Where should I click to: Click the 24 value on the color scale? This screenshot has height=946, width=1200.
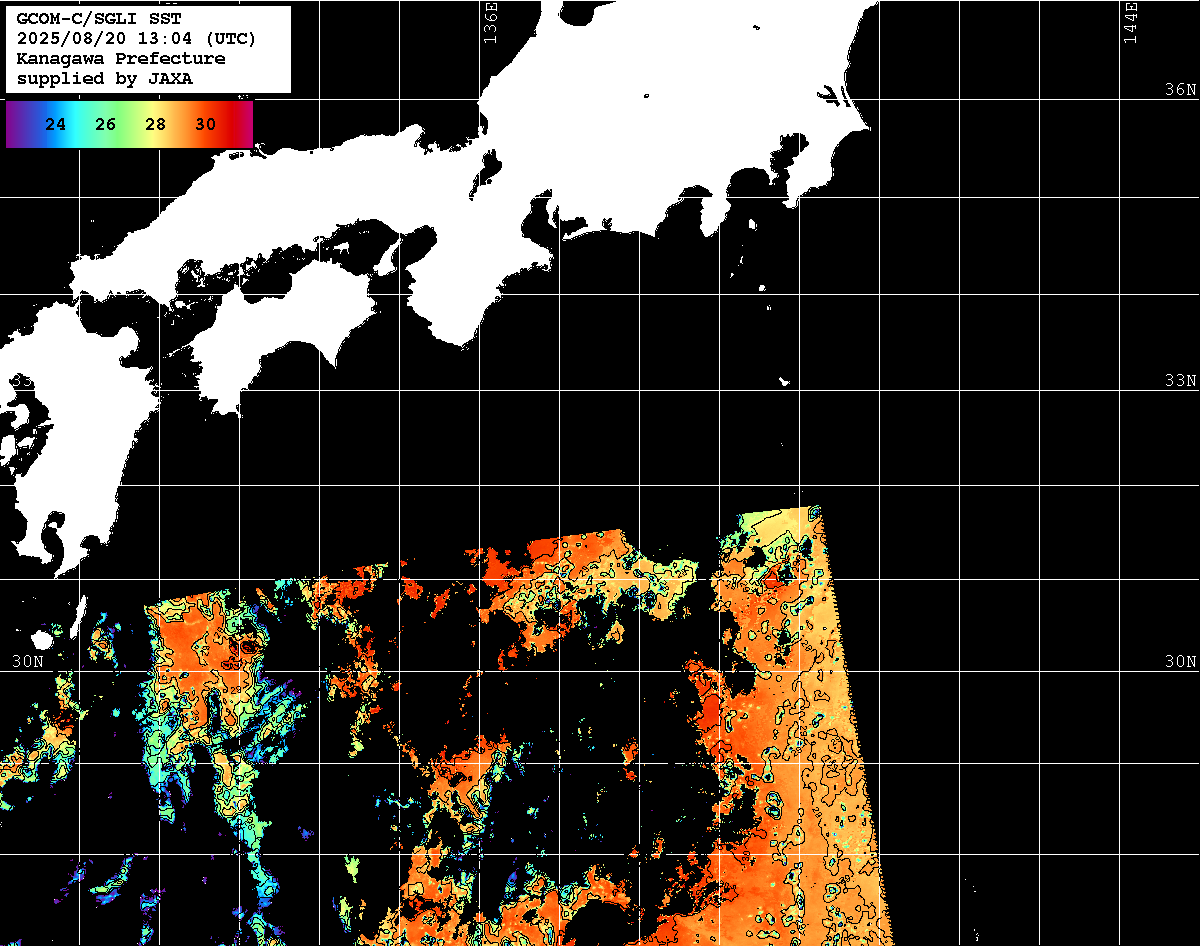point(56,125)
